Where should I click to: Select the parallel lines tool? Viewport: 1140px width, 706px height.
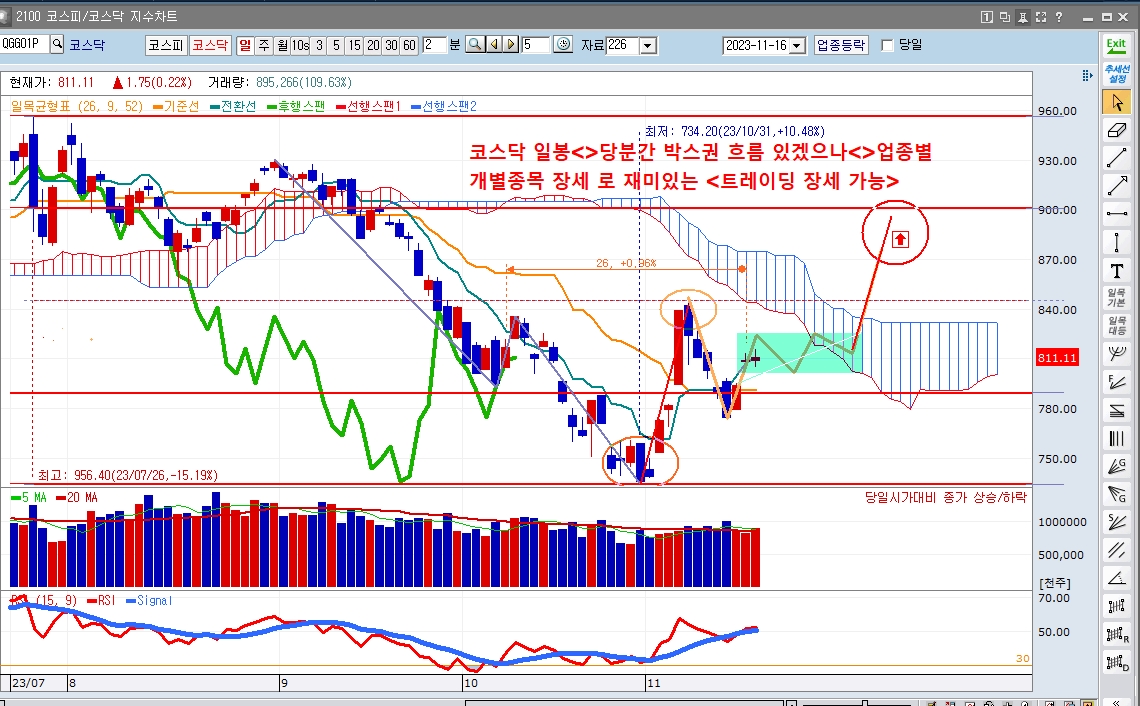[x=1116, y=550]
